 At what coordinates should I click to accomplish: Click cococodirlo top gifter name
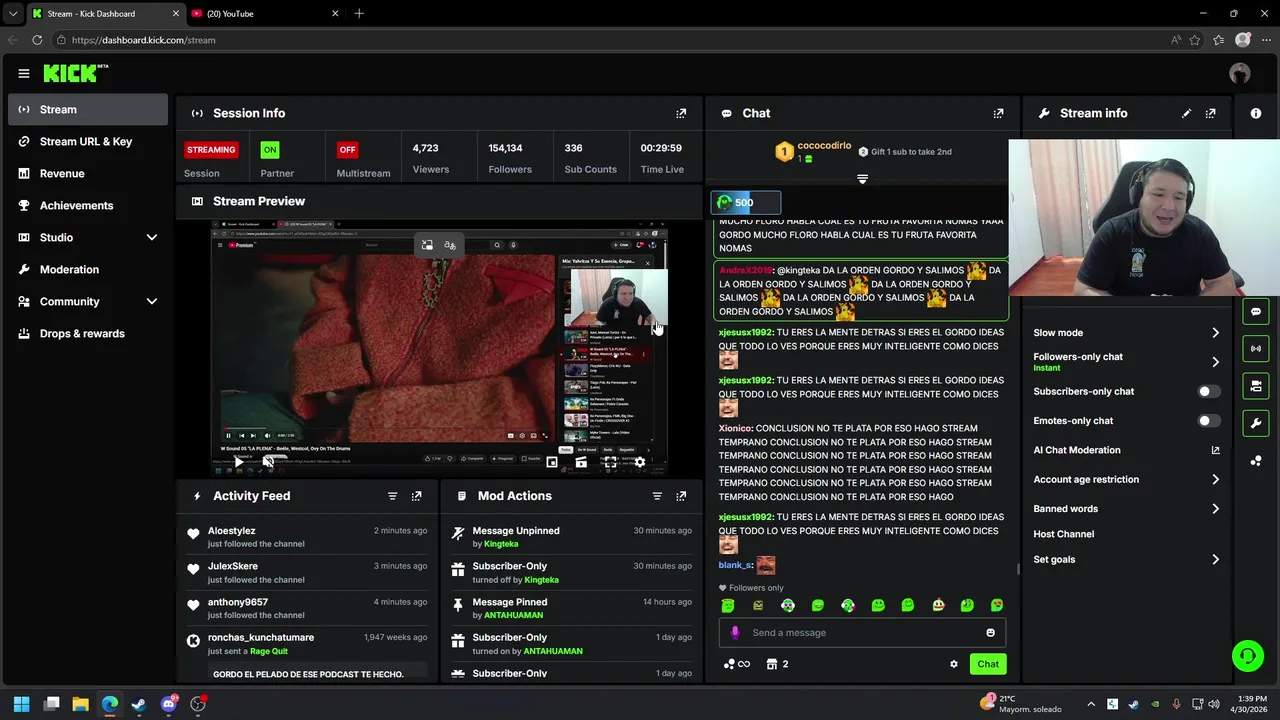tap(824, 146)
